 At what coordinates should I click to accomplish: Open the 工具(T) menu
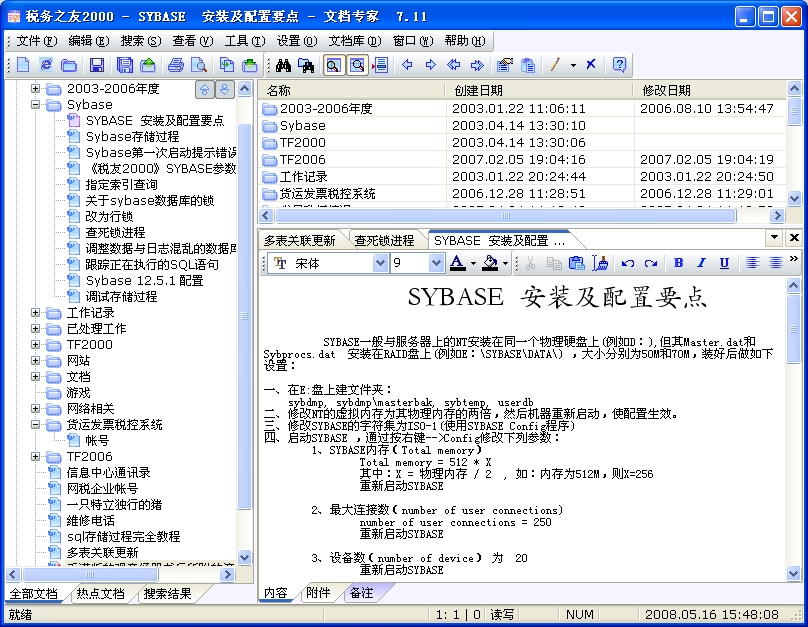(x=245, y=41)
